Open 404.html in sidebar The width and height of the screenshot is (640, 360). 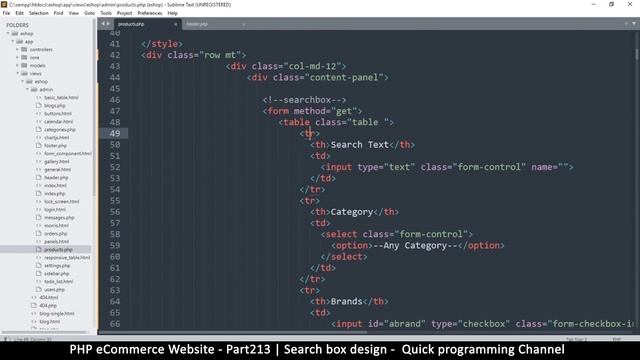[x=49, y=298]
